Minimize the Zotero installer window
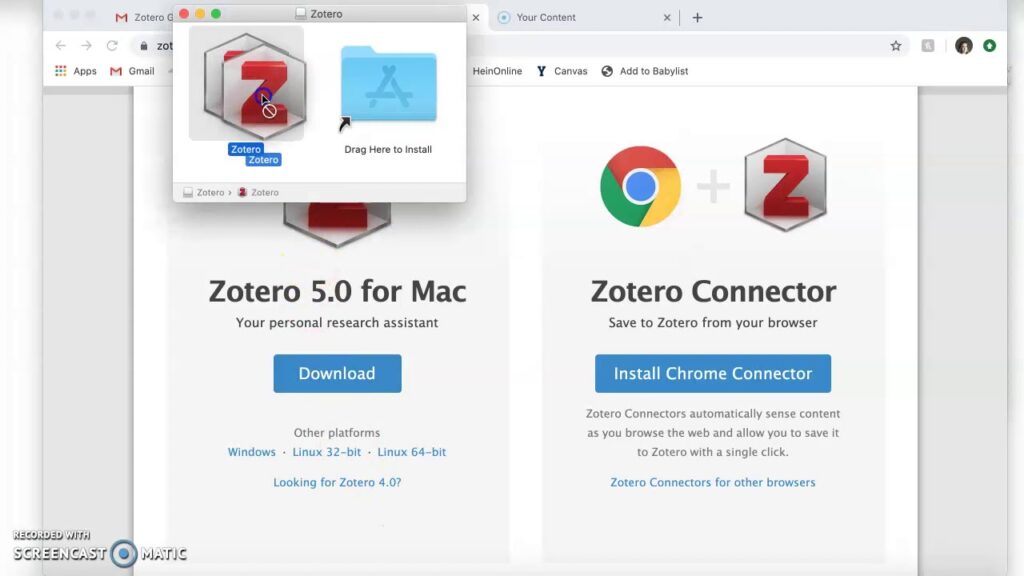 [200, 14]
